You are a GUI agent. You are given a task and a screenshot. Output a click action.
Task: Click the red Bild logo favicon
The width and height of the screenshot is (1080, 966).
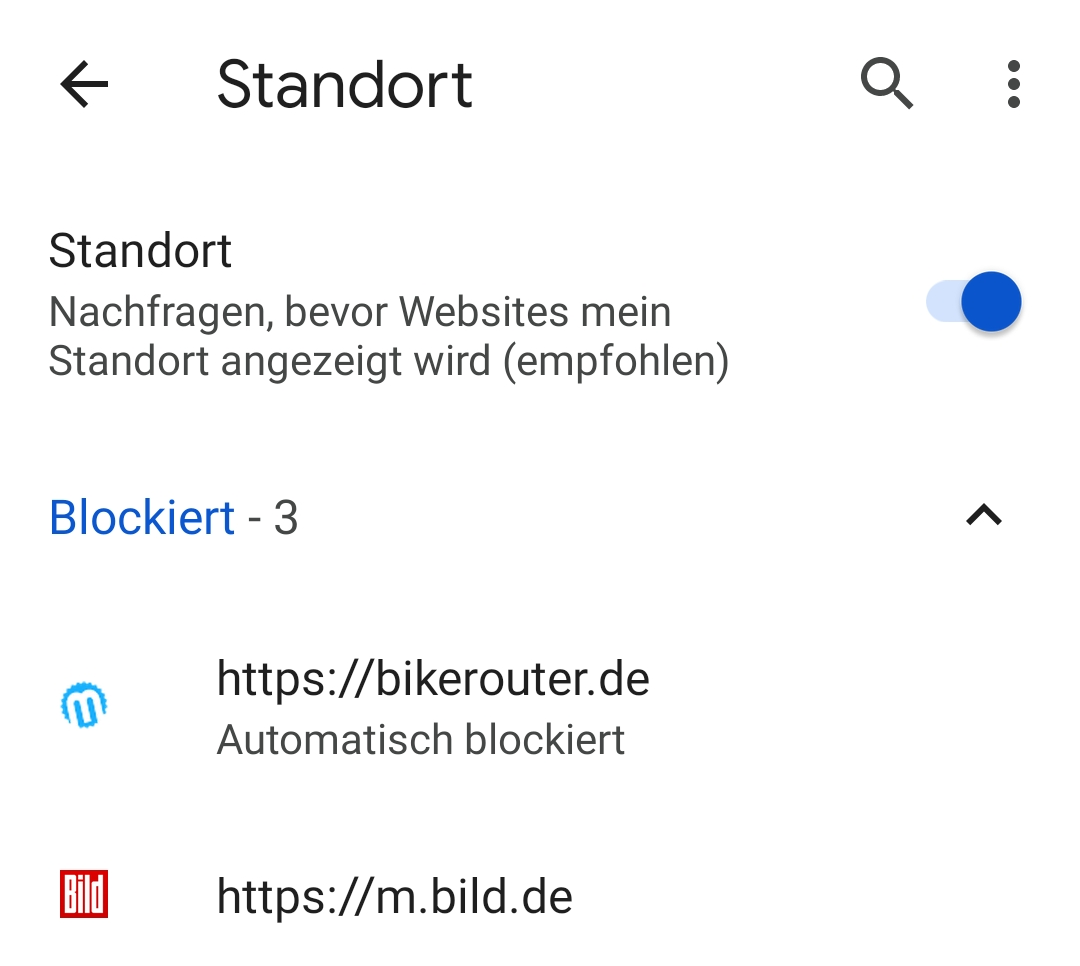tap(84, 894)
